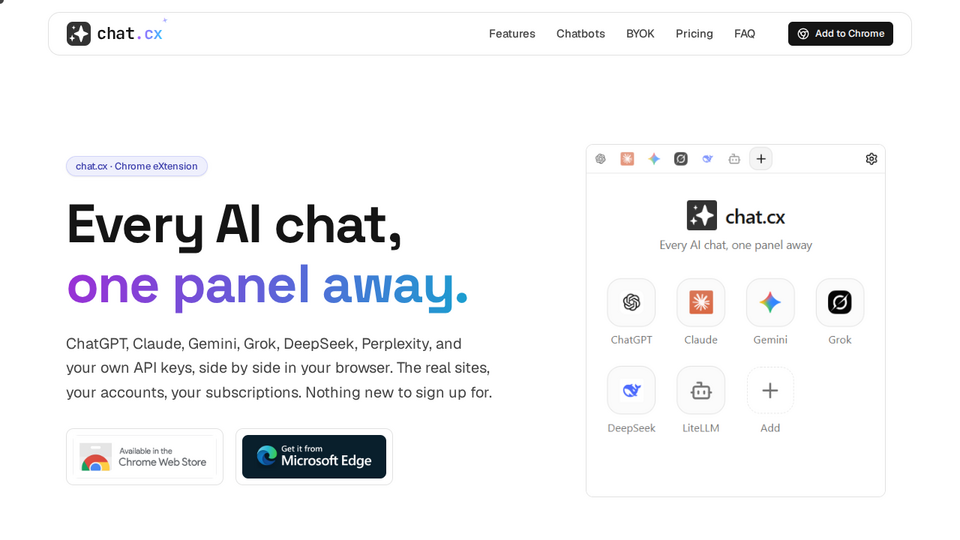
Task: Click the 'Gemini' label under its tile
Action: pos(770,340)
